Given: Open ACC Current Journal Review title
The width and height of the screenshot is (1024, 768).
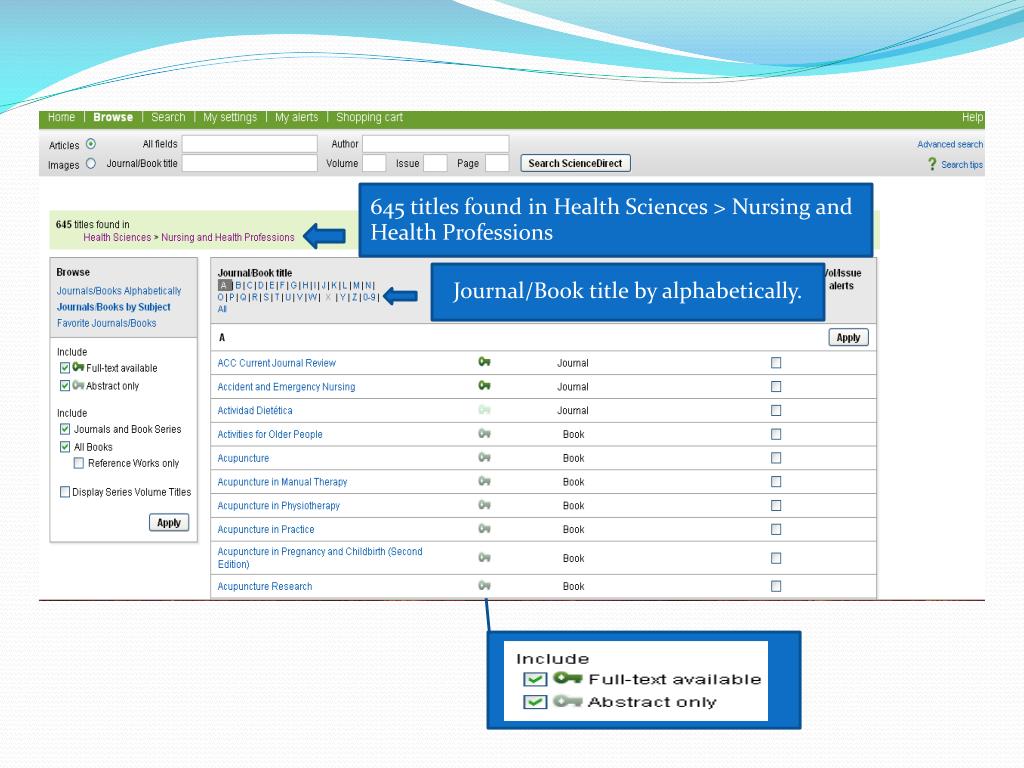Looking at the screenshot, I should pos(276,363).
